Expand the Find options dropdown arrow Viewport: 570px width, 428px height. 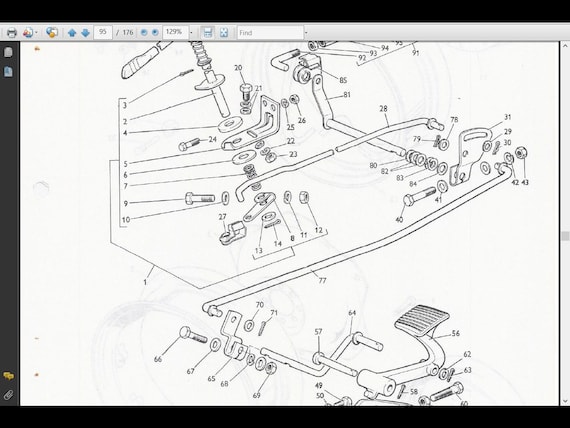(x=306, y=32)
